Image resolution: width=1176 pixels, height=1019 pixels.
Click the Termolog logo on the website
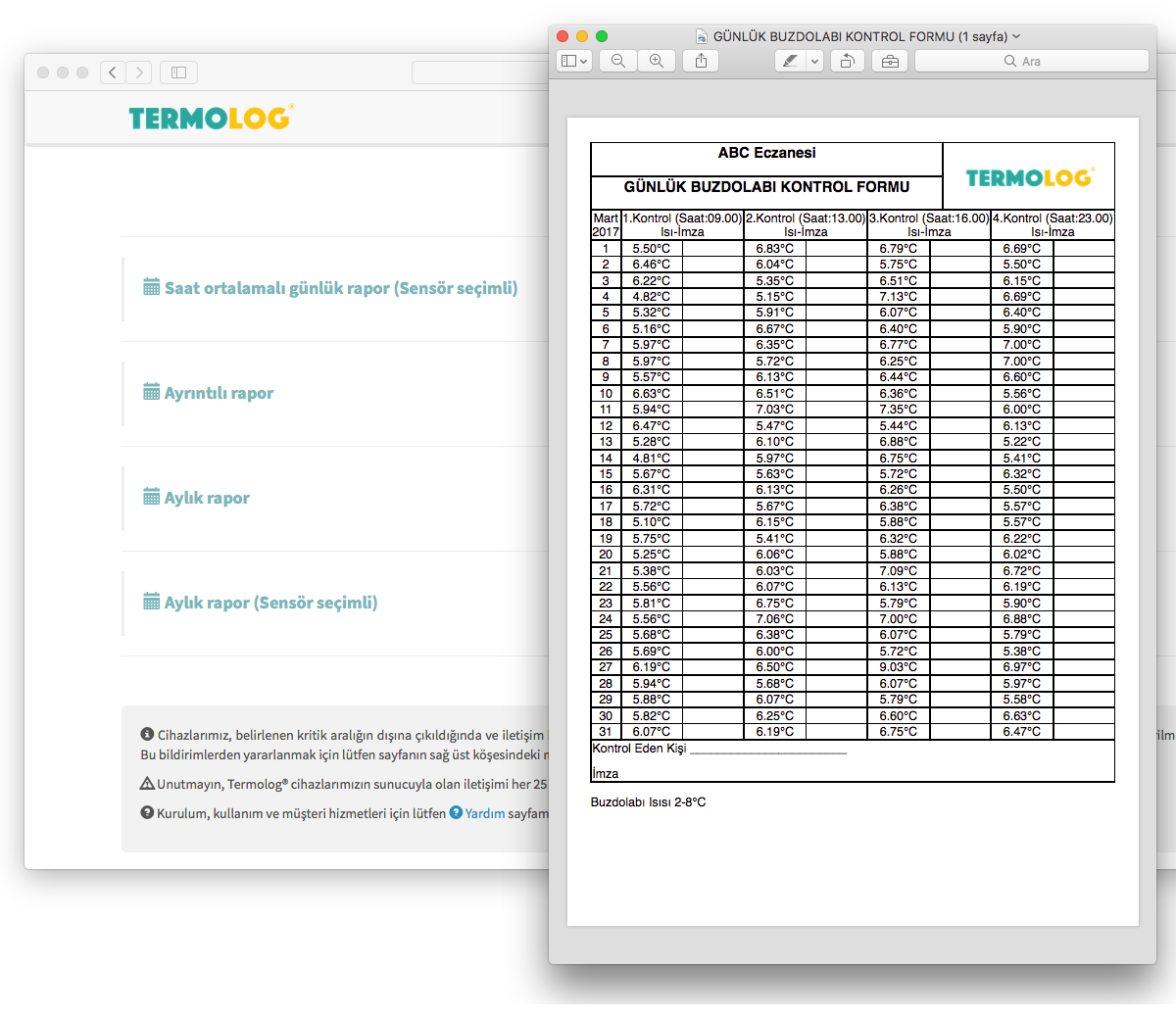click(211, 118)
